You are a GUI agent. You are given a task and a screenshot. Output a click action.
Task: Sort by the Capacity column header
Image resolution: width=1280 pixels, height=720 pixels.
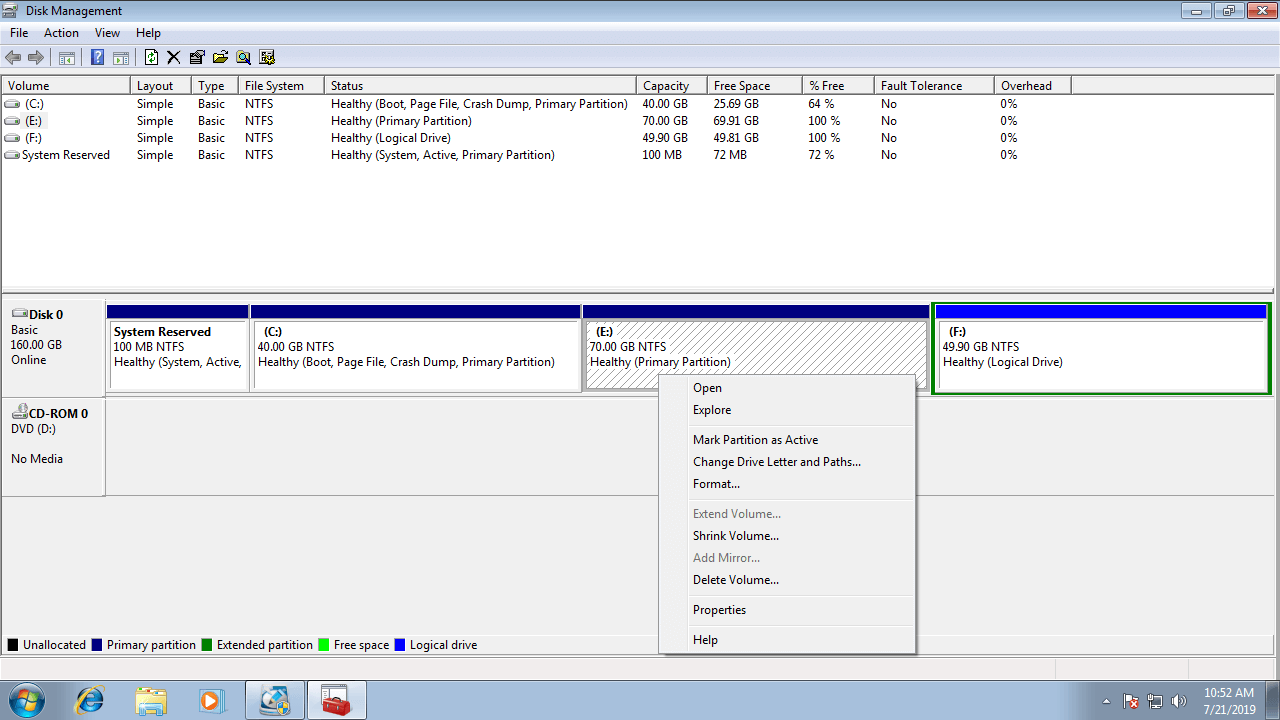[x=666, y=86]
